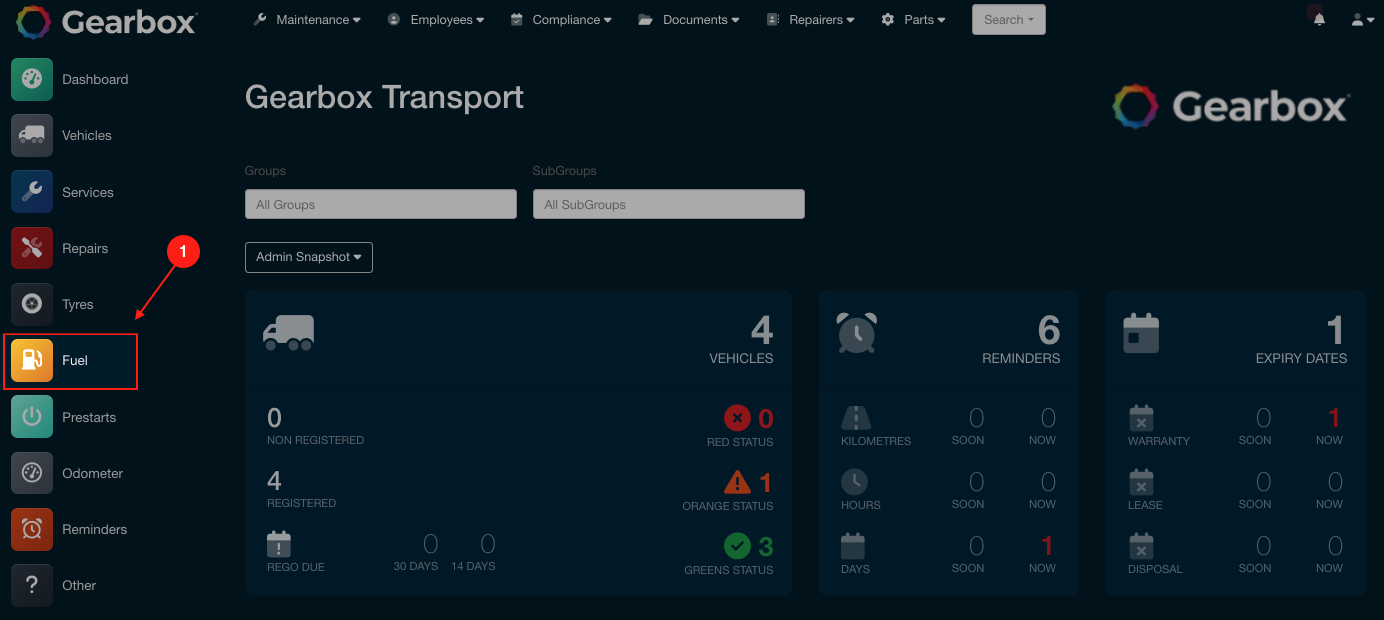Expand the user account menu
1384x620 pixels.
click(1361, 19)
